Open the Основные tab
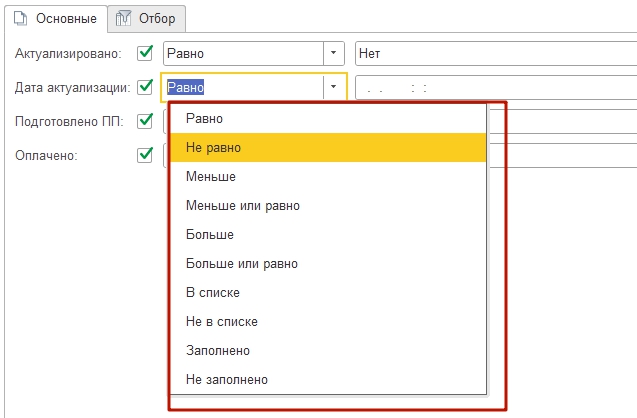The height and width of the screenshot is (418, 637). (x=58, y=18)
